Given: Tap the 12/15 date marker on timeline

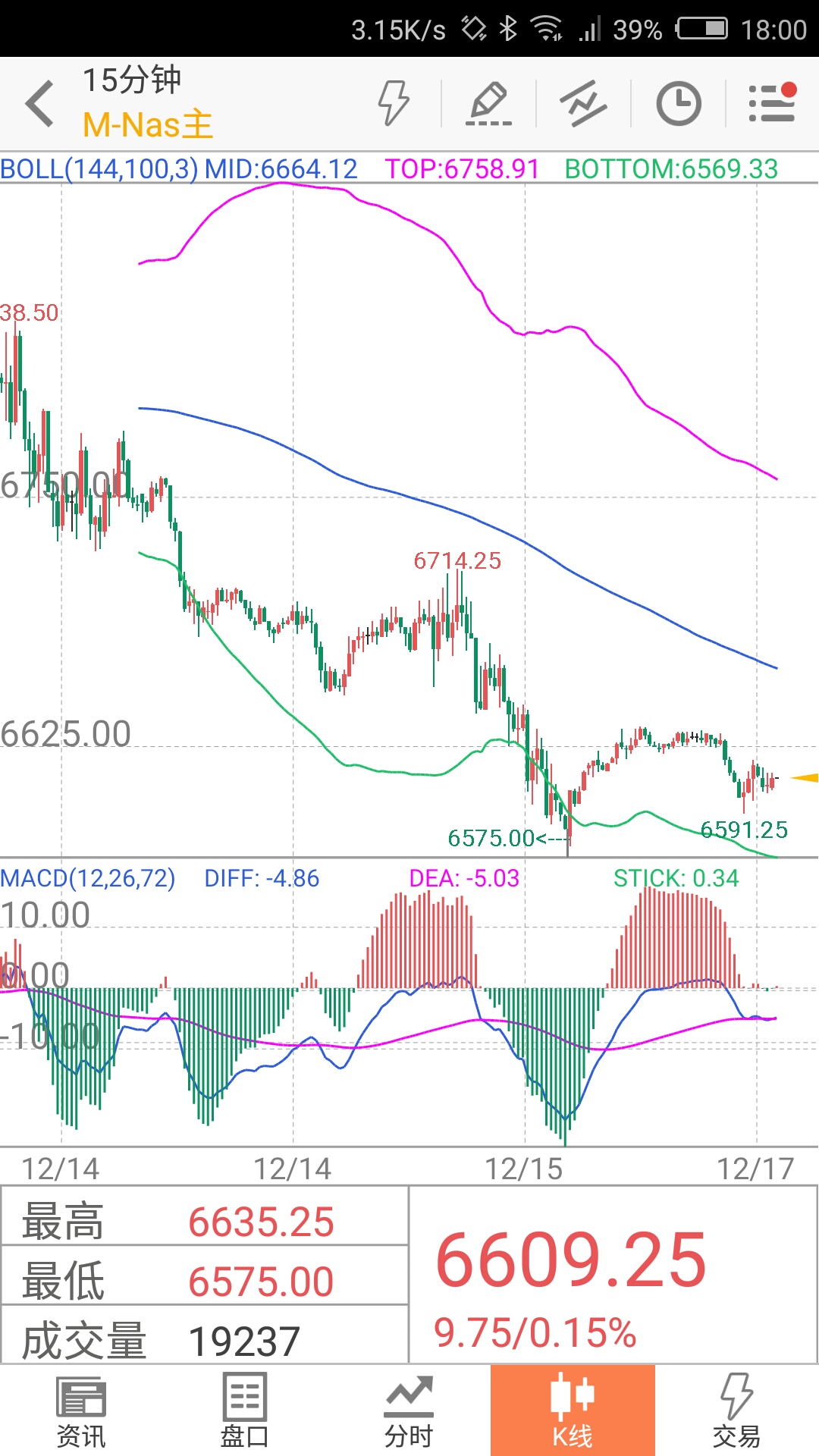Looking at the screenshot, I should click(x=524, y=1169).
